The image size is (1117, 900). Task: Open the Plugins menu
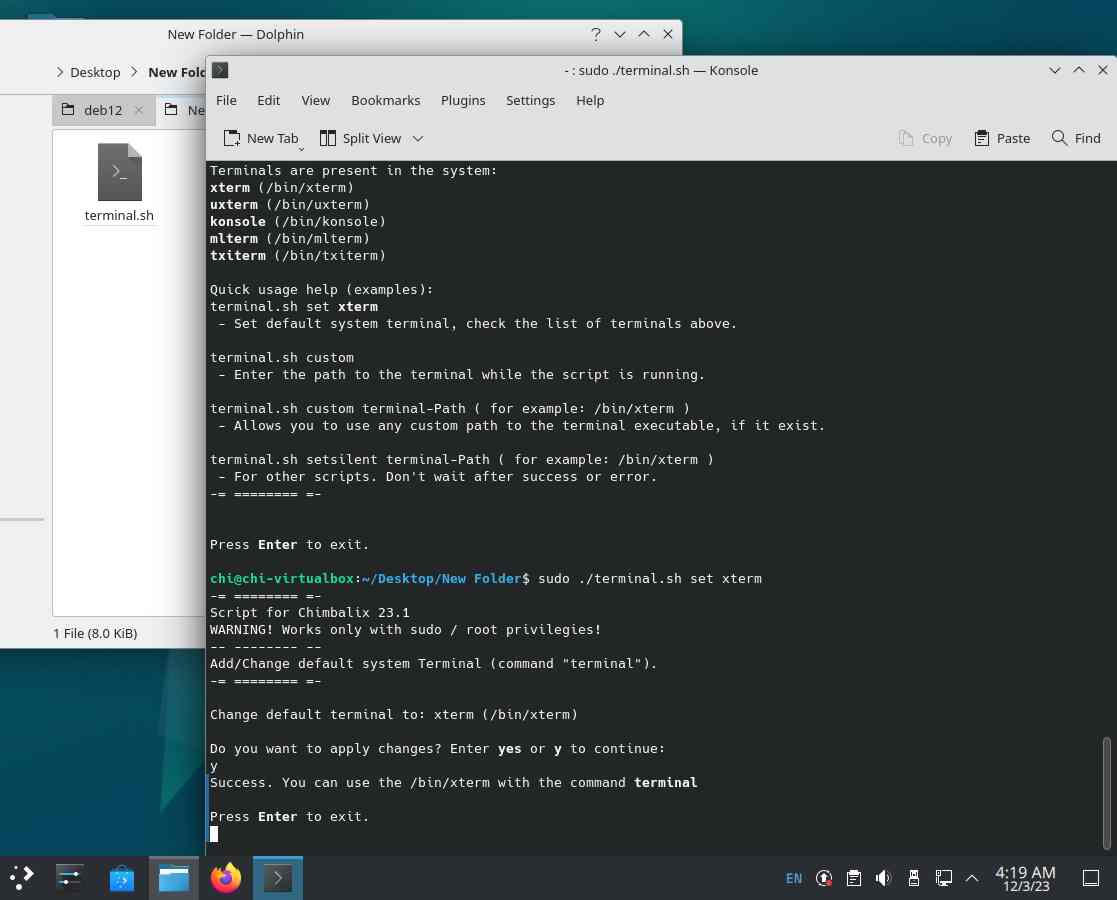pos(462,100)
